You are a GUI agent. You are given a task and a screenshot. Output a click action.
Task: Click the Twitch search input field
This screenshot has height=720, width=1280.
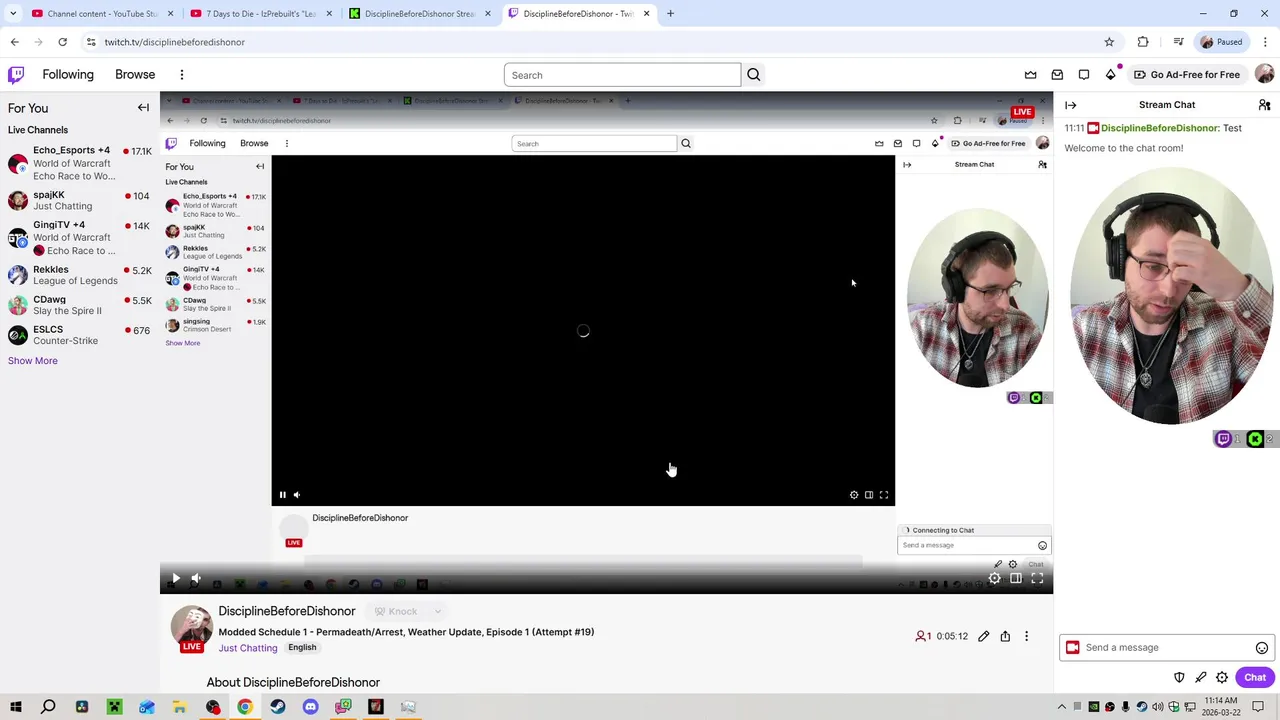[x=622, y=75]
